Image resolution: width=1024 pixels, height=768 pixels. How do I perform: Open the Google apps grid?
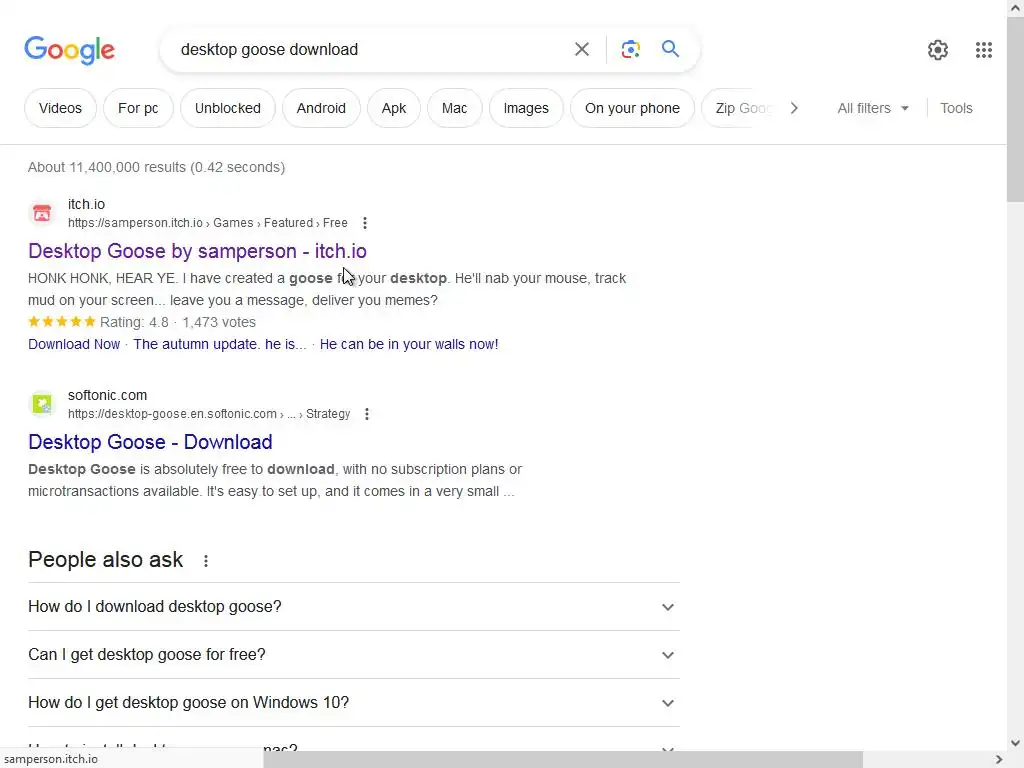coord(984,50)
